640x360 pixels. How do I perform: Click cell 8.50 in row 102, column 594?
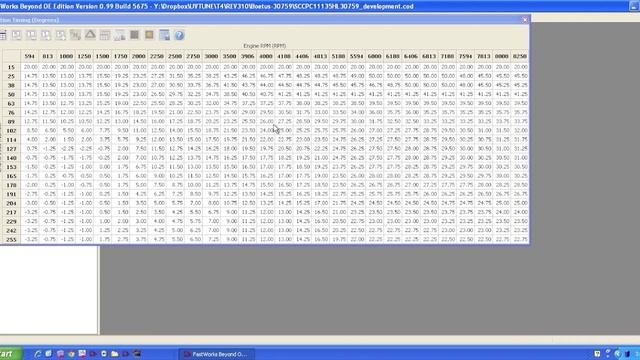click(x=30, y=131)
